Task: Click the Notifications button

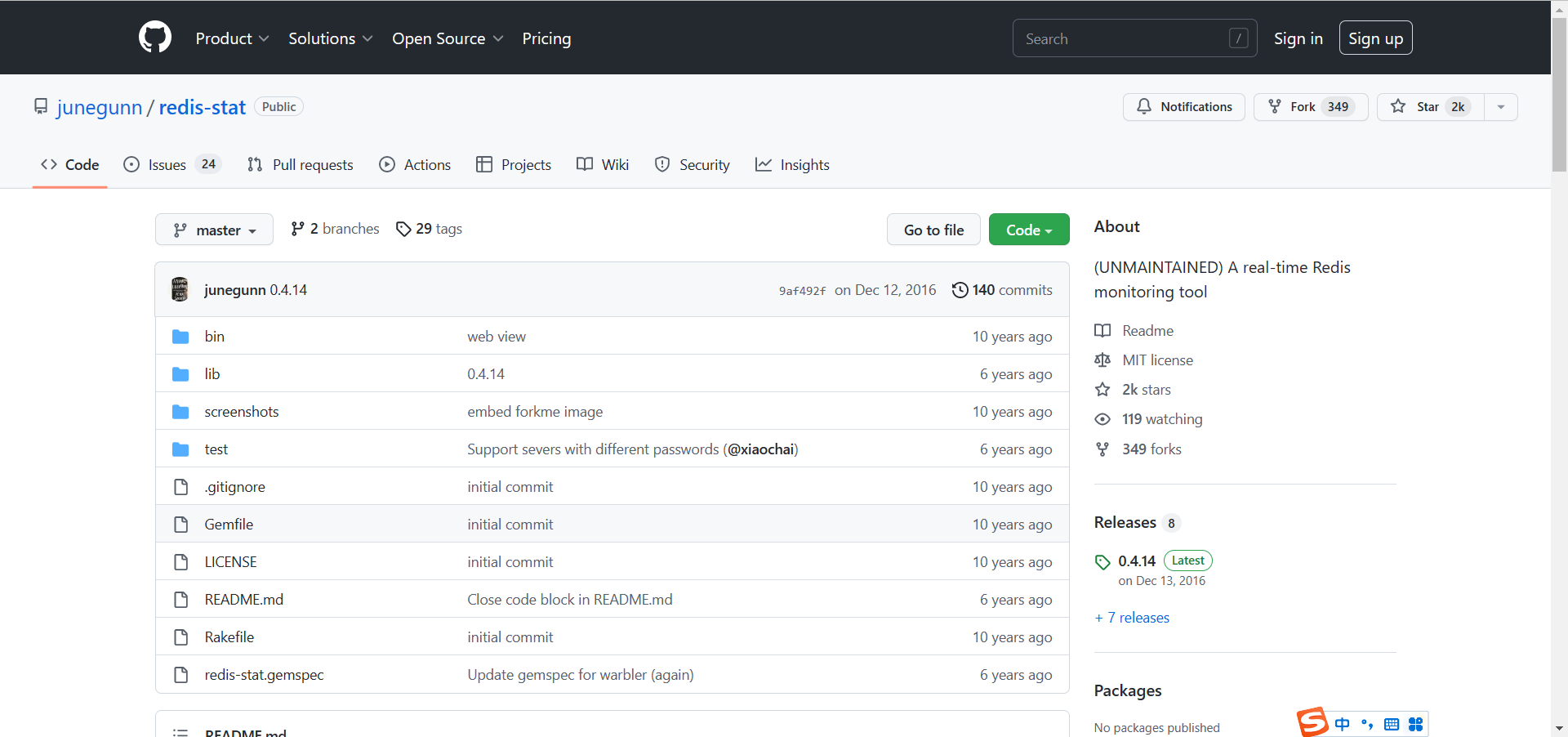Action: 1183,107
